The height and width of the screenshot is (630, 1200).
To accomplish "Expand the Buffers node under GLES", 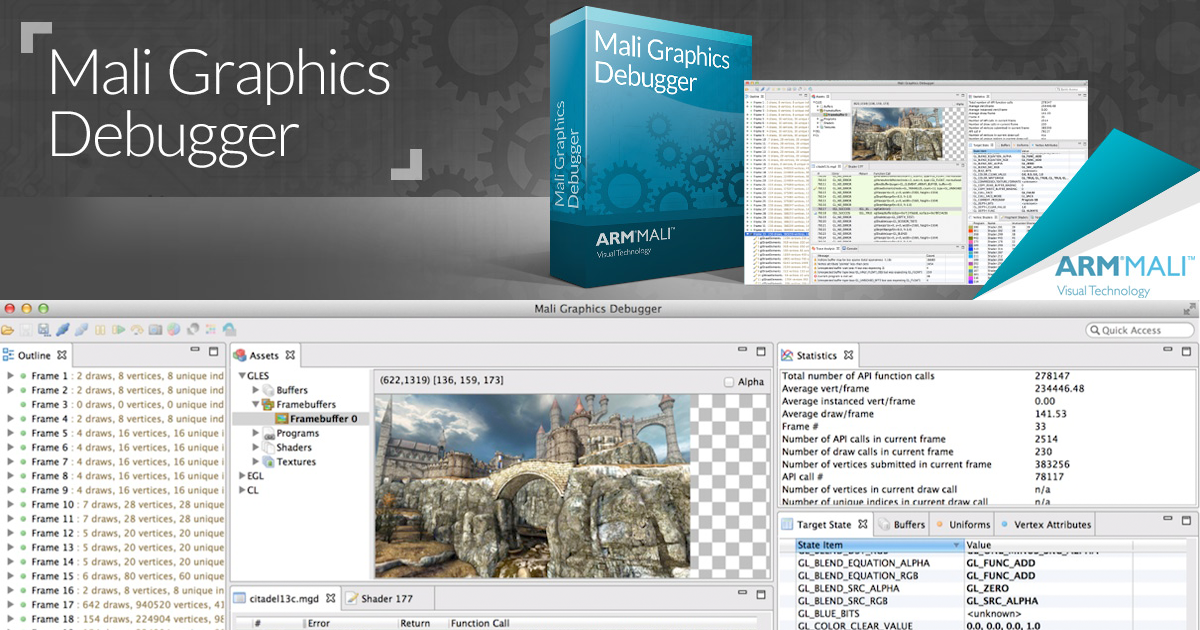I will click(255, 390).
